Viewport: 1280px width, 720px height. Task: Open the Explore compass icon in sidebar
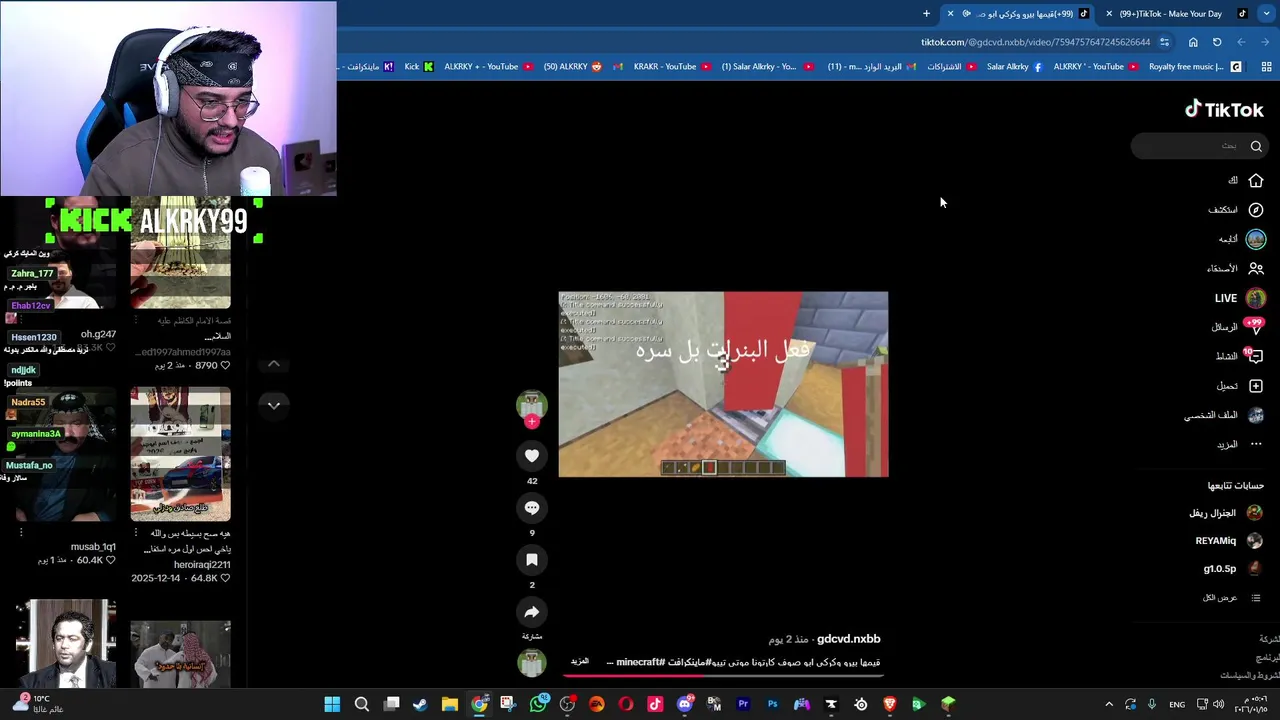pos(1256,210)
